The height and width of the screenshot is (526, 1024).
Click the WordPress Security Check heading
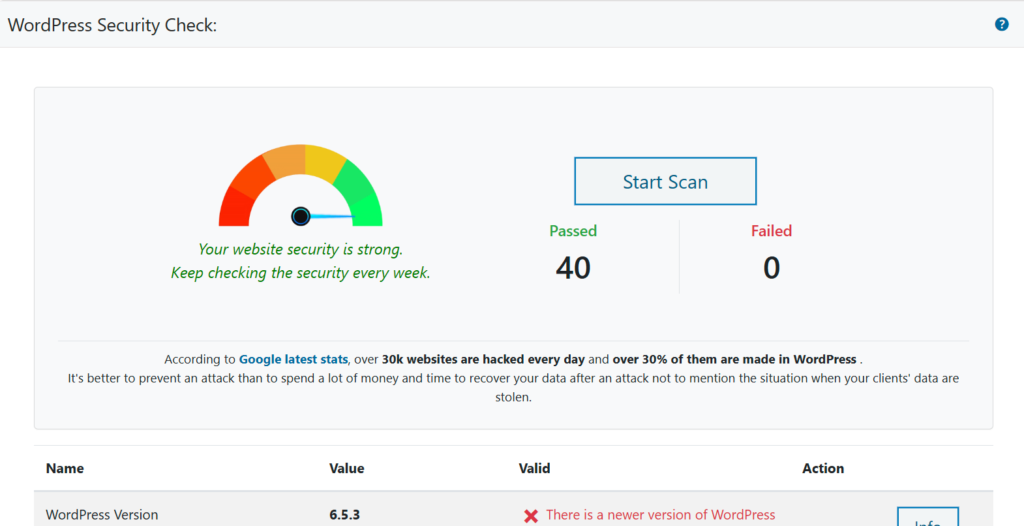112,25
